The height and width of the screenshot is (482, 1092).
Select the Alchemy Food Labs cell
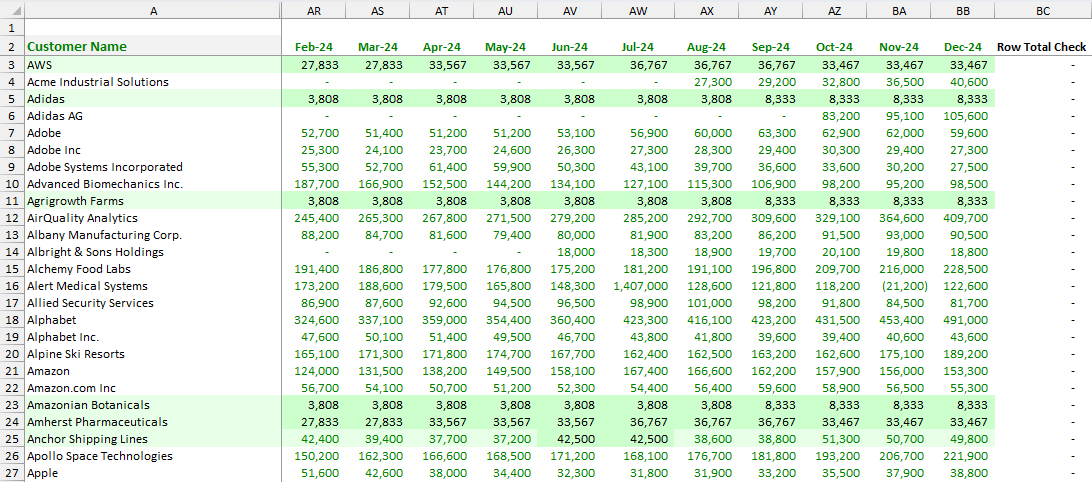point(153,269)
